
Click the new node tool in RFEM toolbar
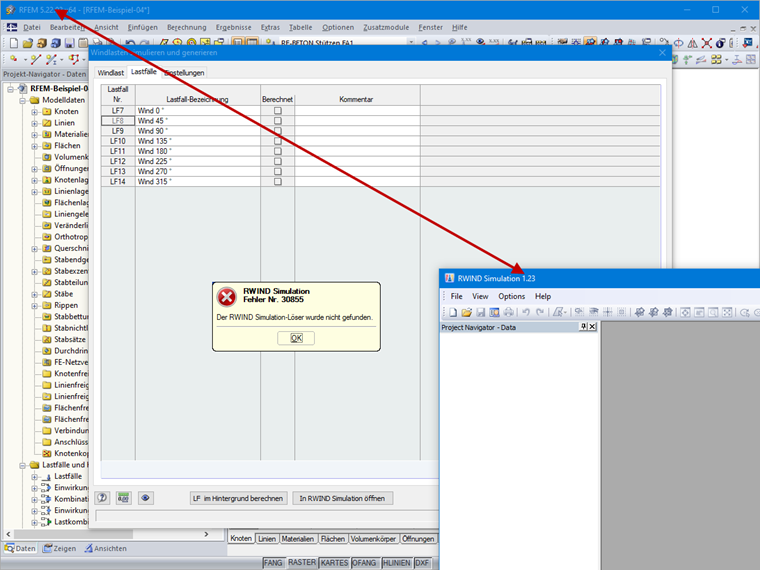(14, 59)
